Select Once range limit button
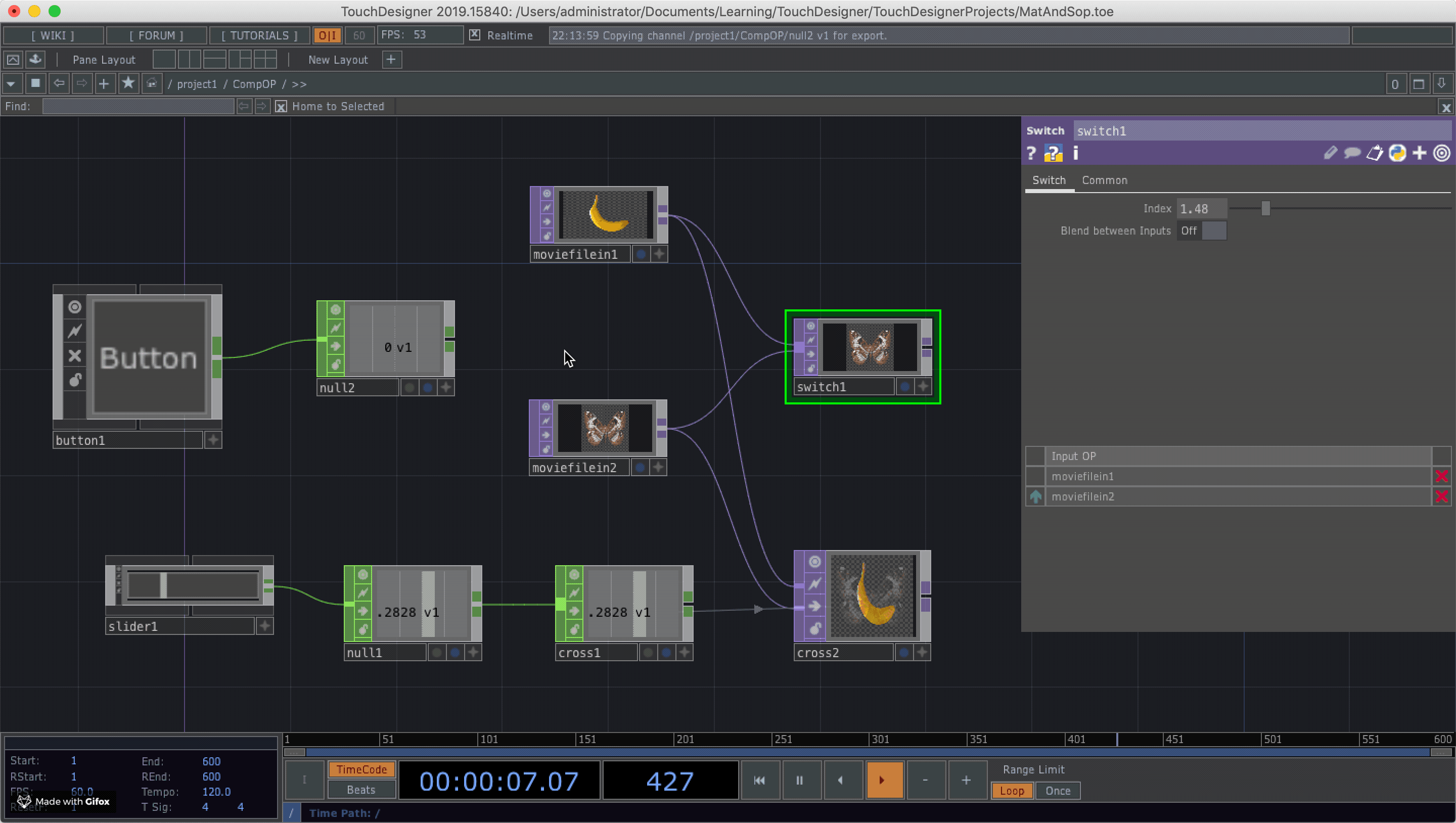 [1057, 791]
